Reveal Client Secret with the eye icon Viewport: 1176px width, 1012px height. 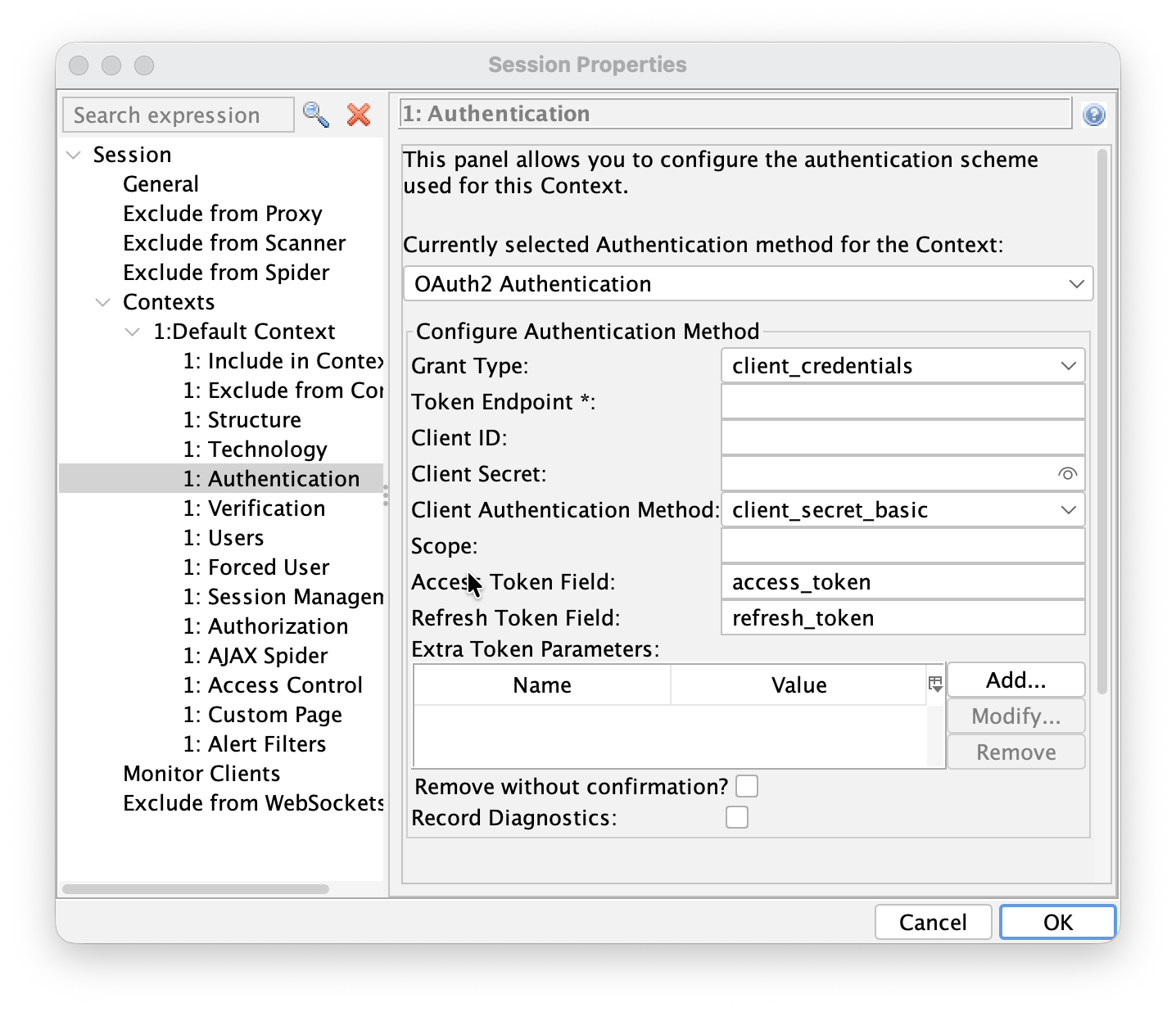click(1067, 474)
